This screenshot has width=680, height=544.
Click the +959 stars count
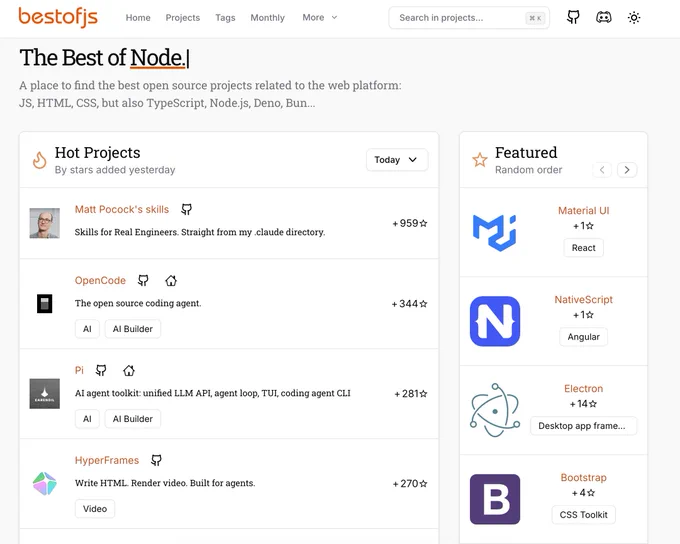click(410, 223)
